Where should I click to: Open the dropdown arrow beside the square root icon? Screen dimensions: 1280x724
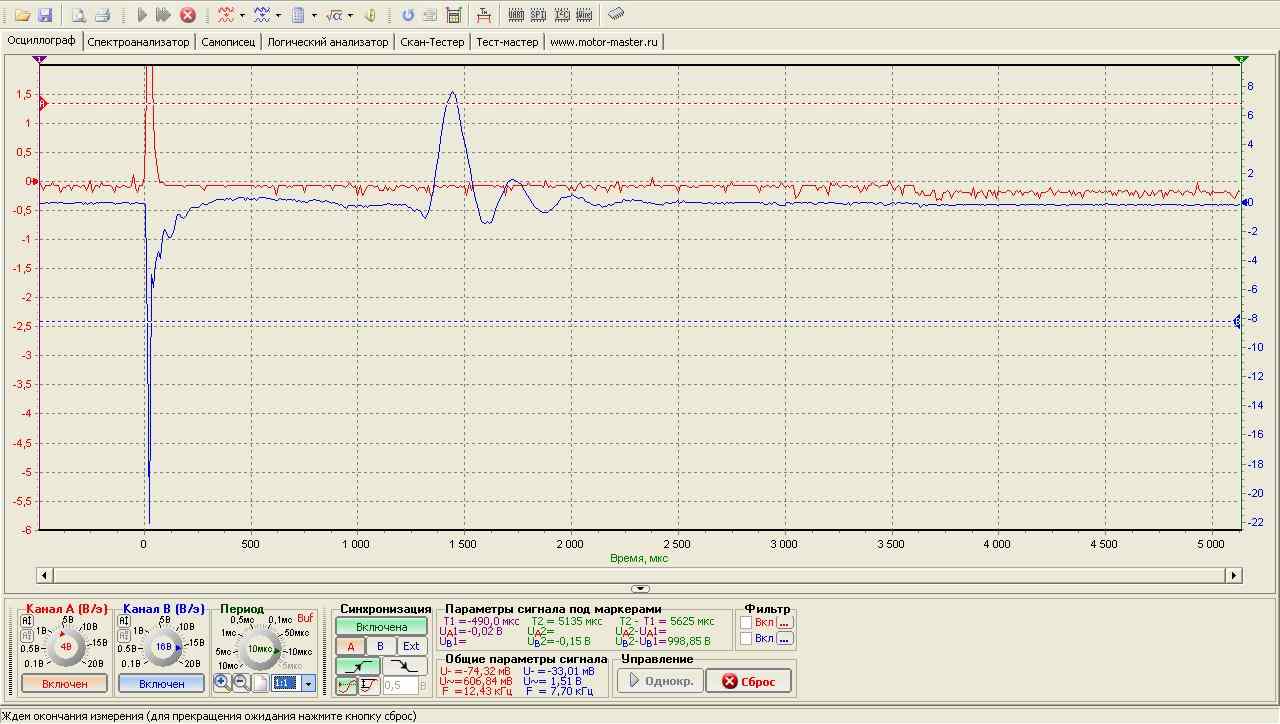350,15
